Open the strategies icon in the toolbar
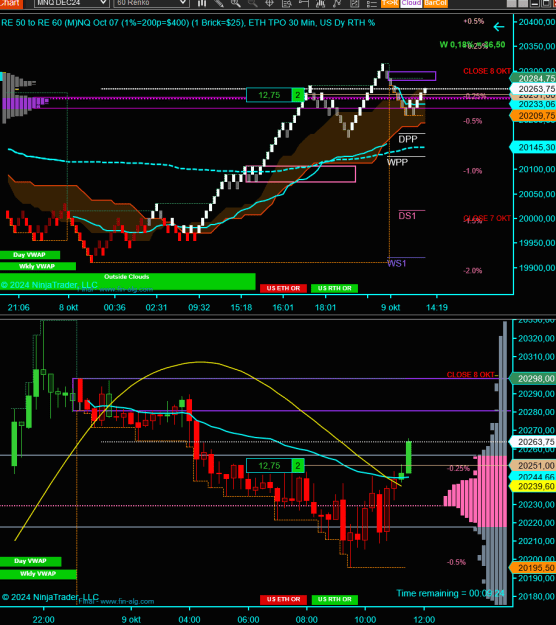The height and width of the screenshot is (625, 556). 337,3
